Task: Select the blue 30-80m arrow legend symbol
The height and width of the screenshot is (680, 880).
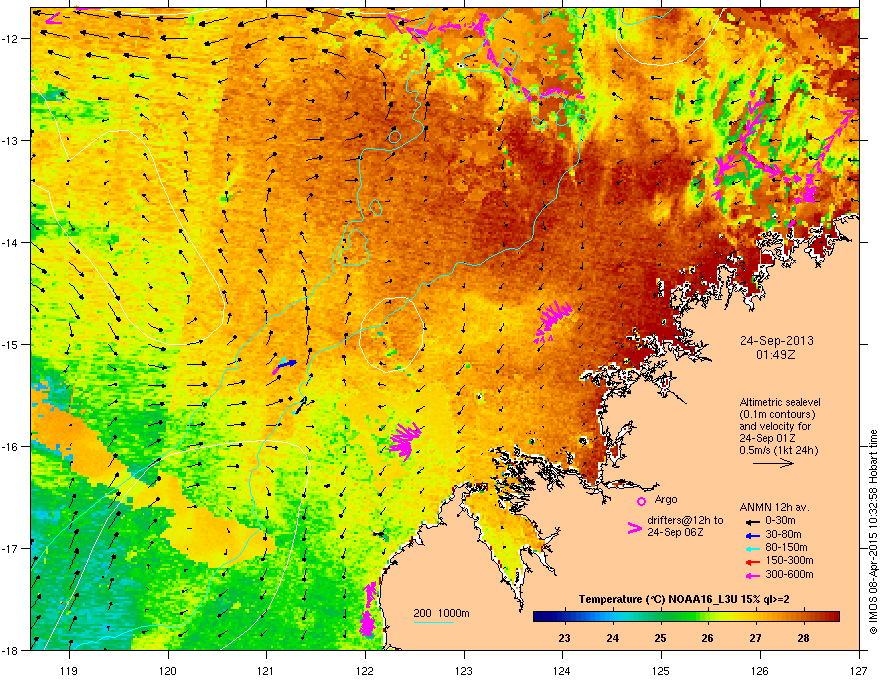Action: tap(751, 536)
